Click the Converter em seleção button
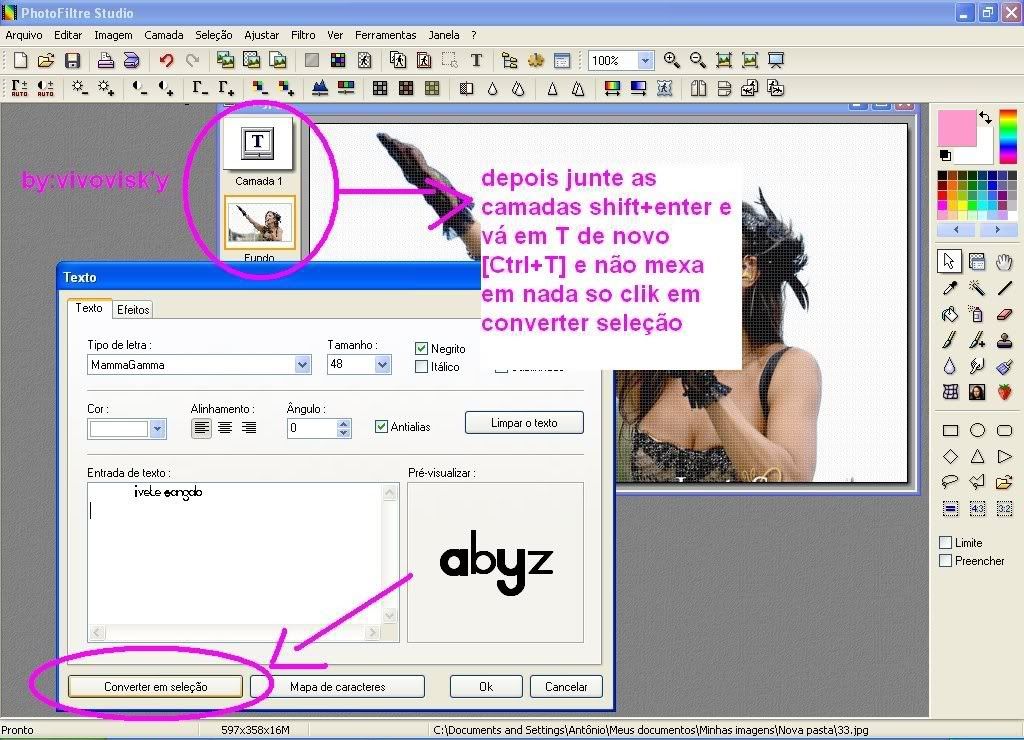This screenshot has width=1024, height=740. pos(155,687)
